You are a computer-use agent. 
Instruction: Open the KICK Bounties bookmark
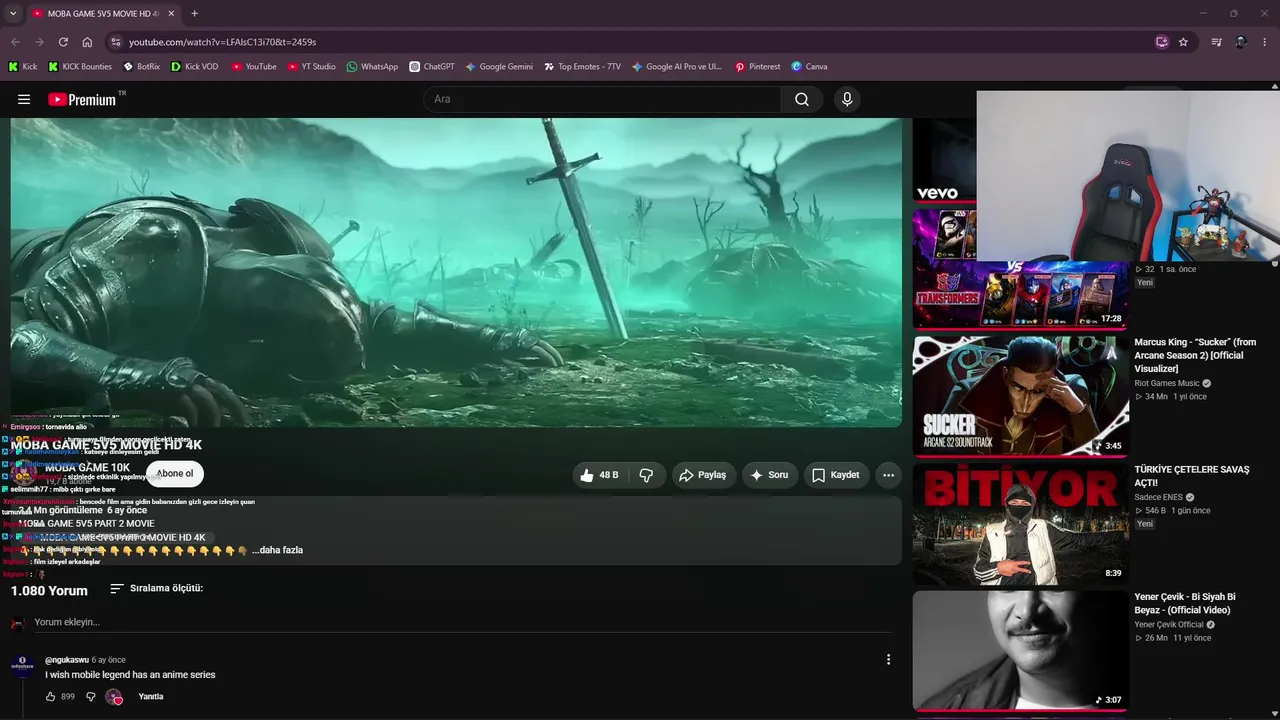pos(80,67)
